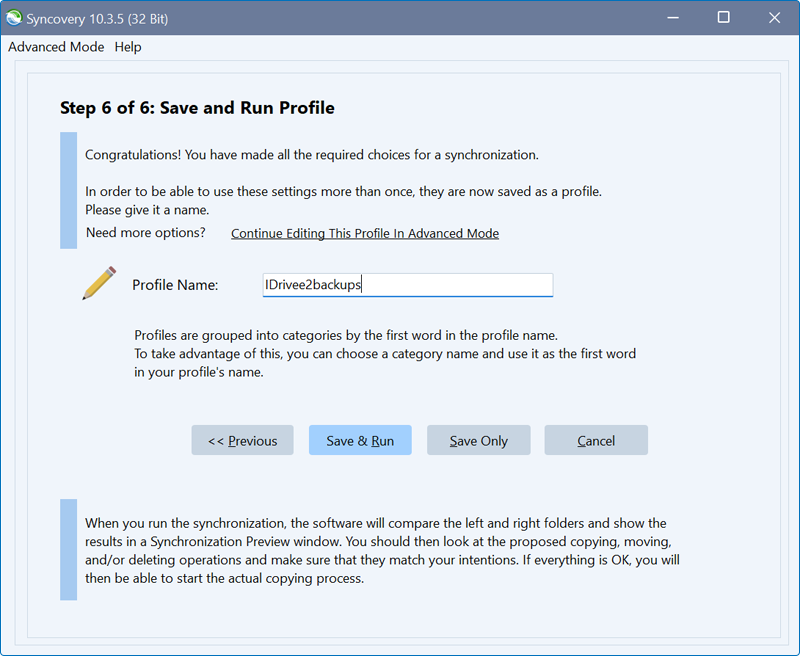Go back with the Previous button
This screenshot has width=800, height=656.
(242, 440)
